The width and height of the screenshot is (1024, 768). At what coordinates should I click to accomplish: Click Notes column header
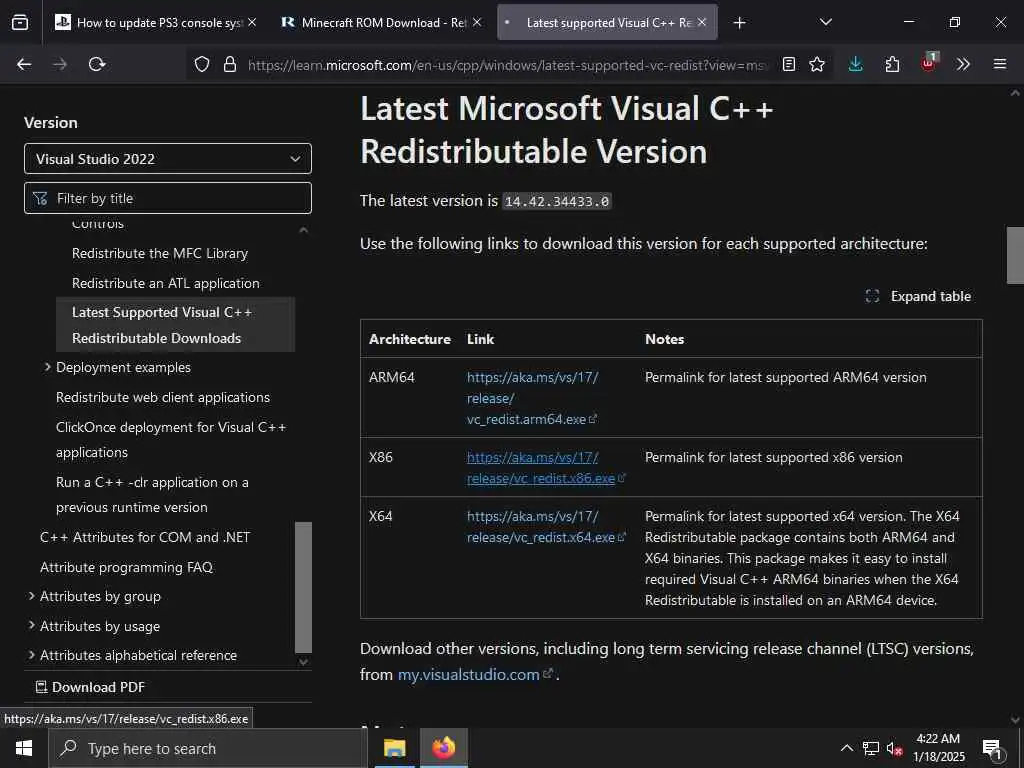664,339
